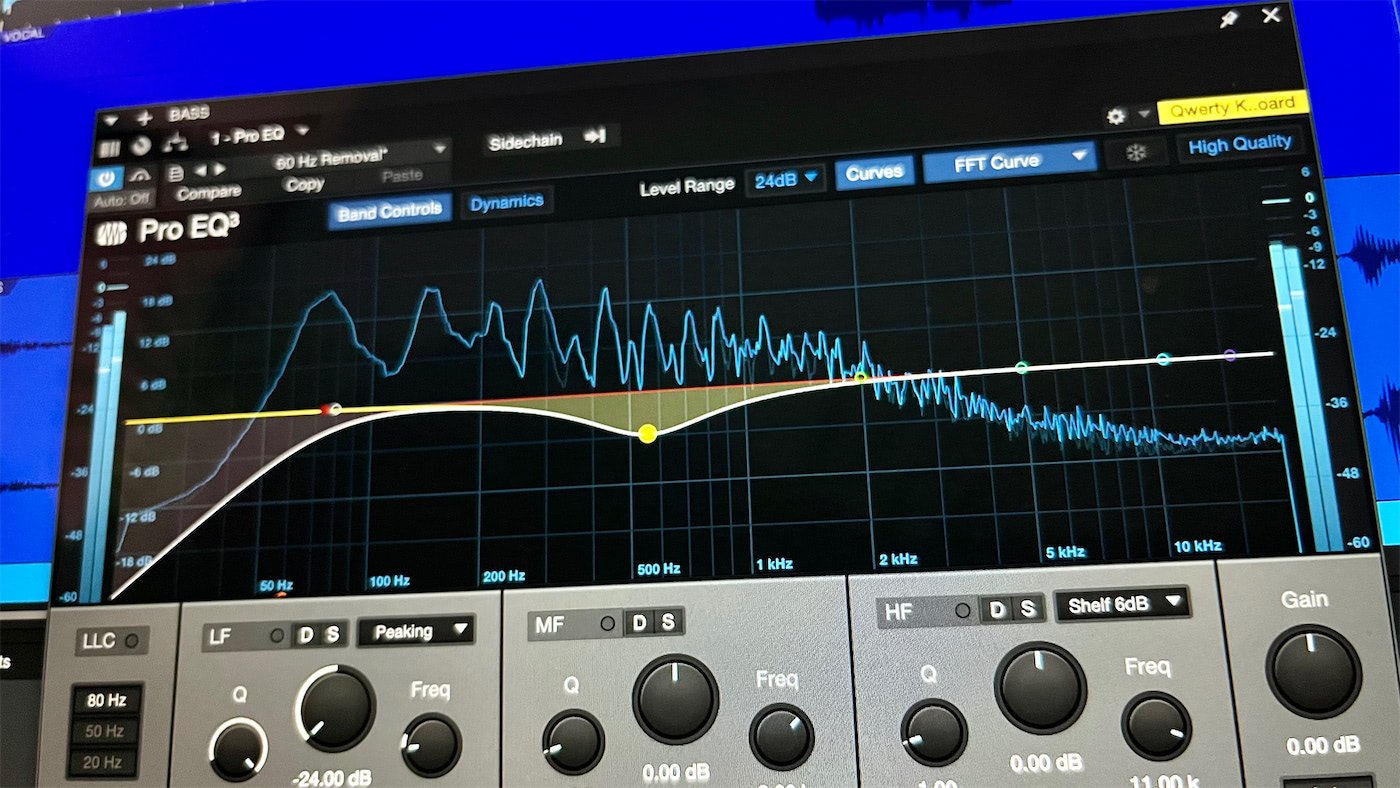Select the 50 Hz LLC frequency option
1400x788 pixels.
tap(104, 731)
